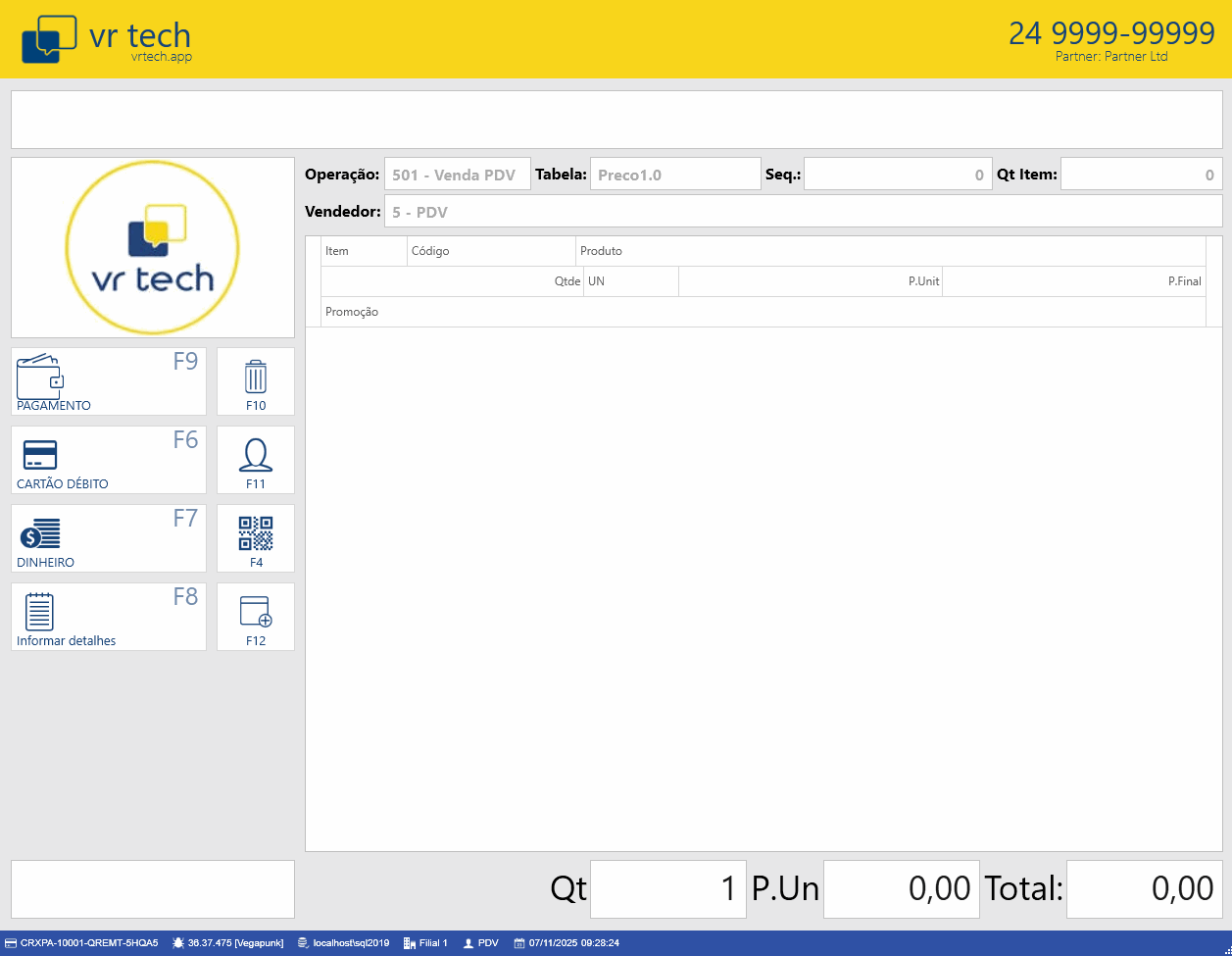Click the trash can icon (F10)

(255, 377)
